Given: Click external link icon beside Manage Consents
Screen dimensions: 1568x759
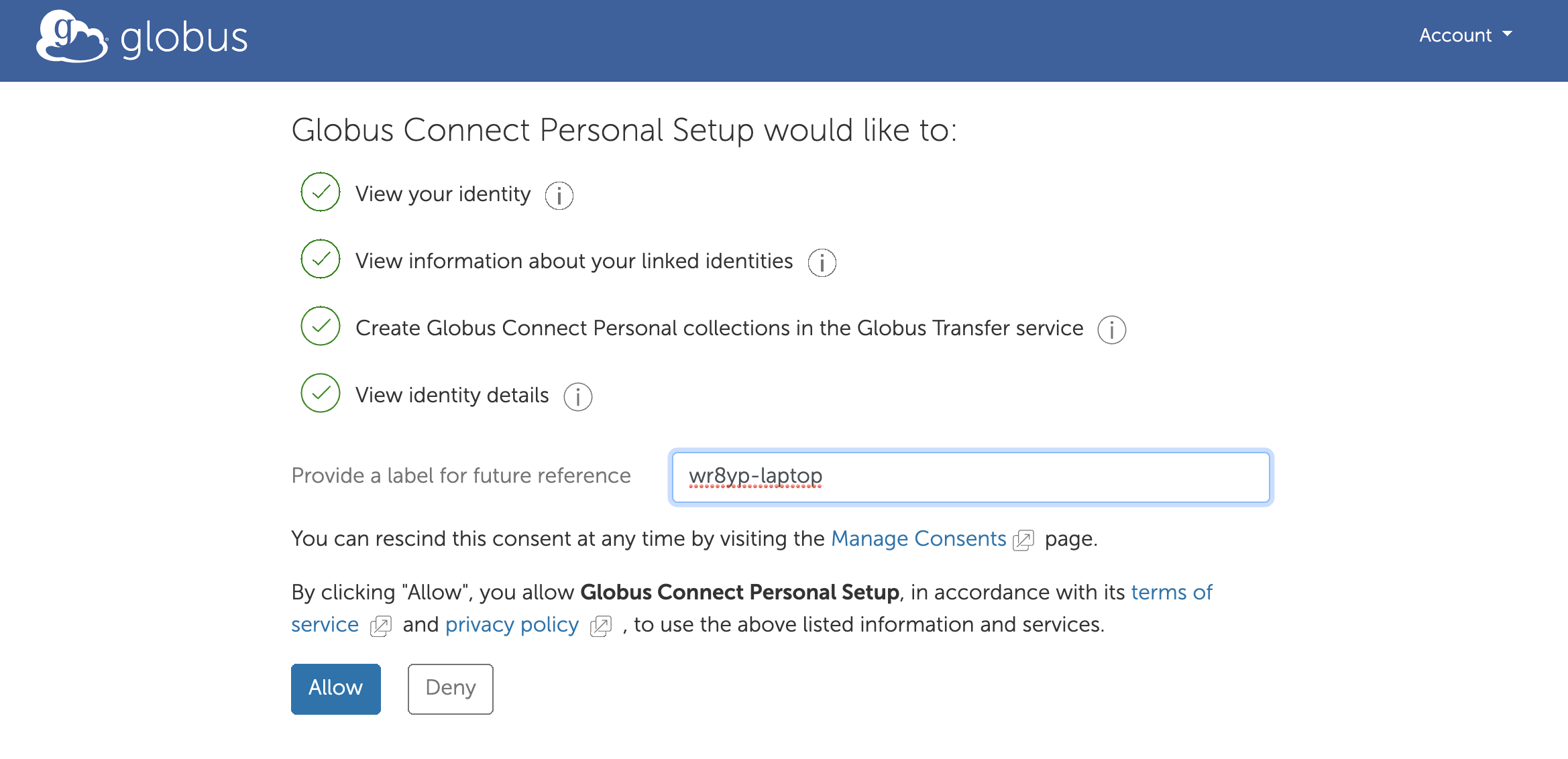Looking at the screenshot, I should (1023, 540).
